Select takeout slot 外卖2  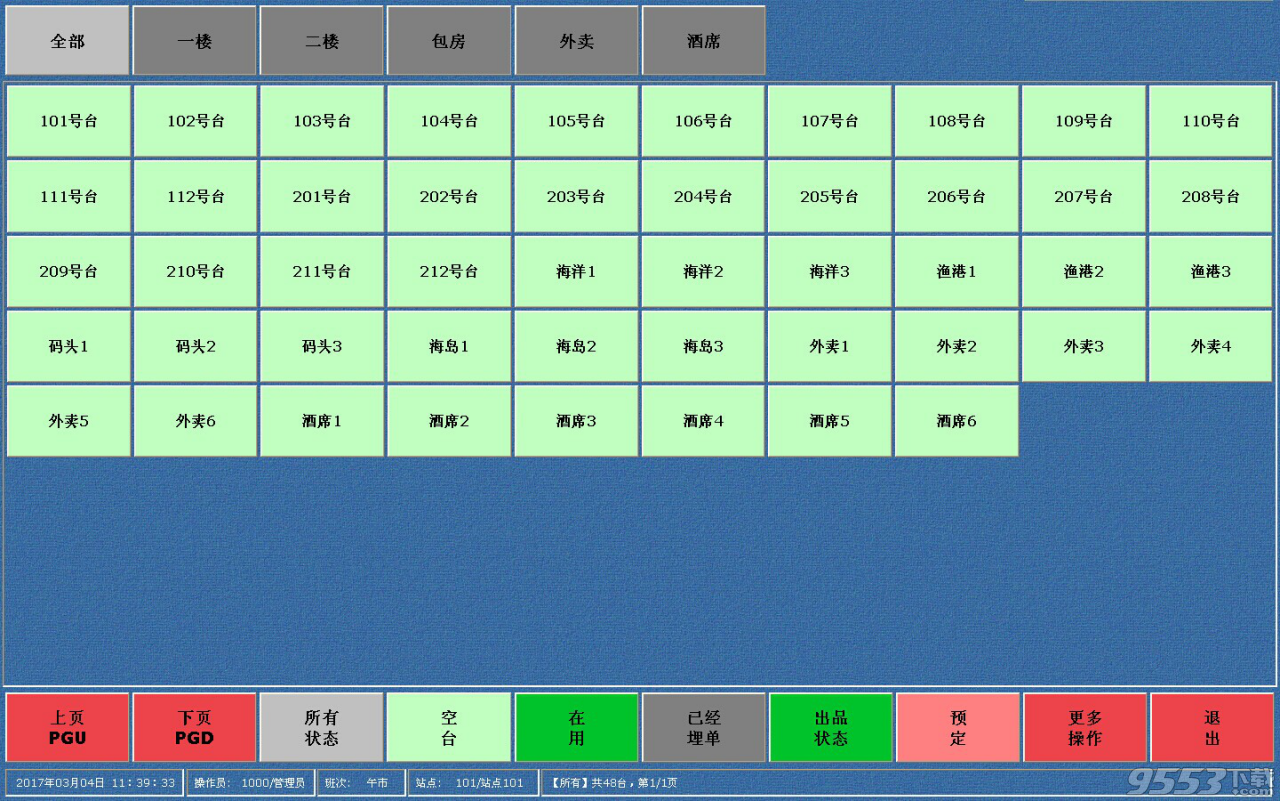coord(956,346)
